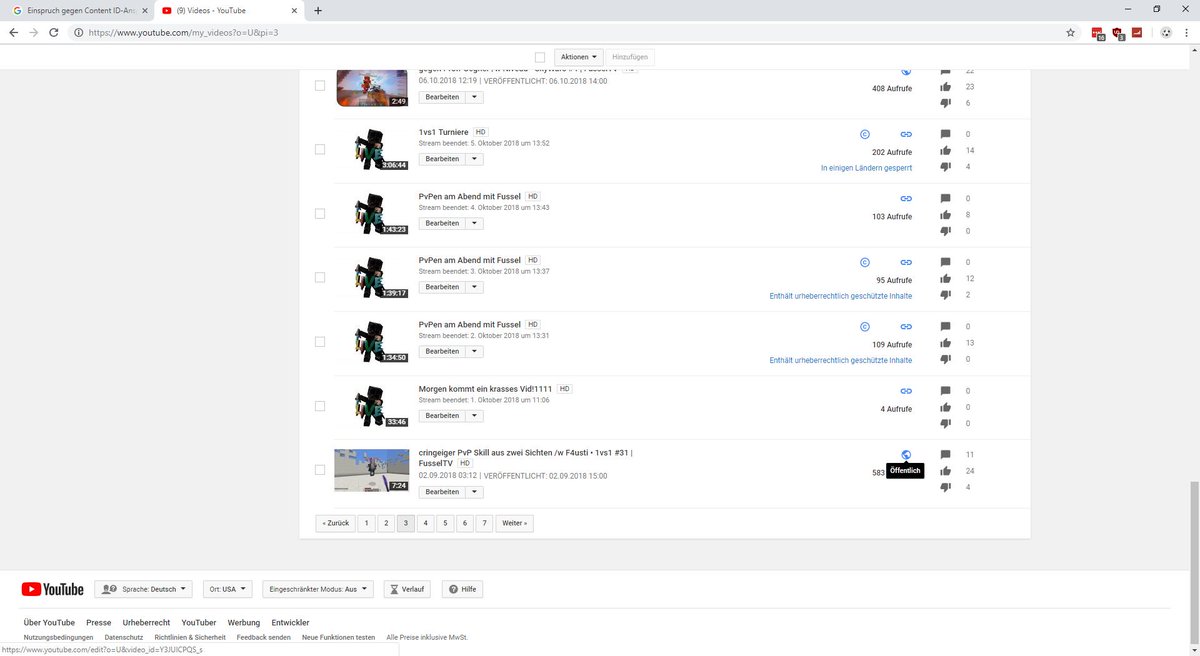Open the Eingeschränkter Modus dropdown

click(x=319, y=589)
